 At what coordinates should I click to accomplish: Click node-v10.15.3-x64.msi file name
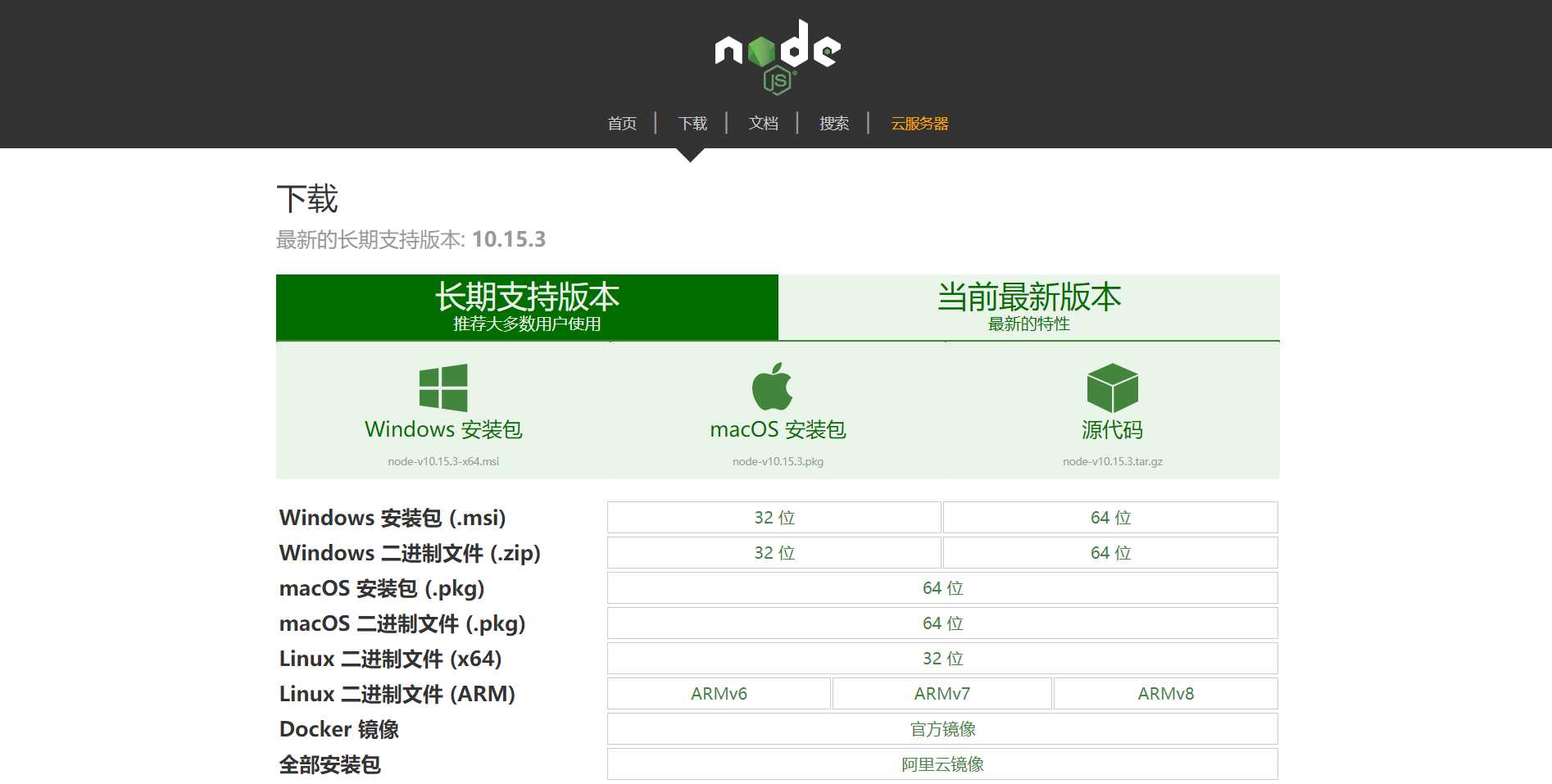point(443,461)
